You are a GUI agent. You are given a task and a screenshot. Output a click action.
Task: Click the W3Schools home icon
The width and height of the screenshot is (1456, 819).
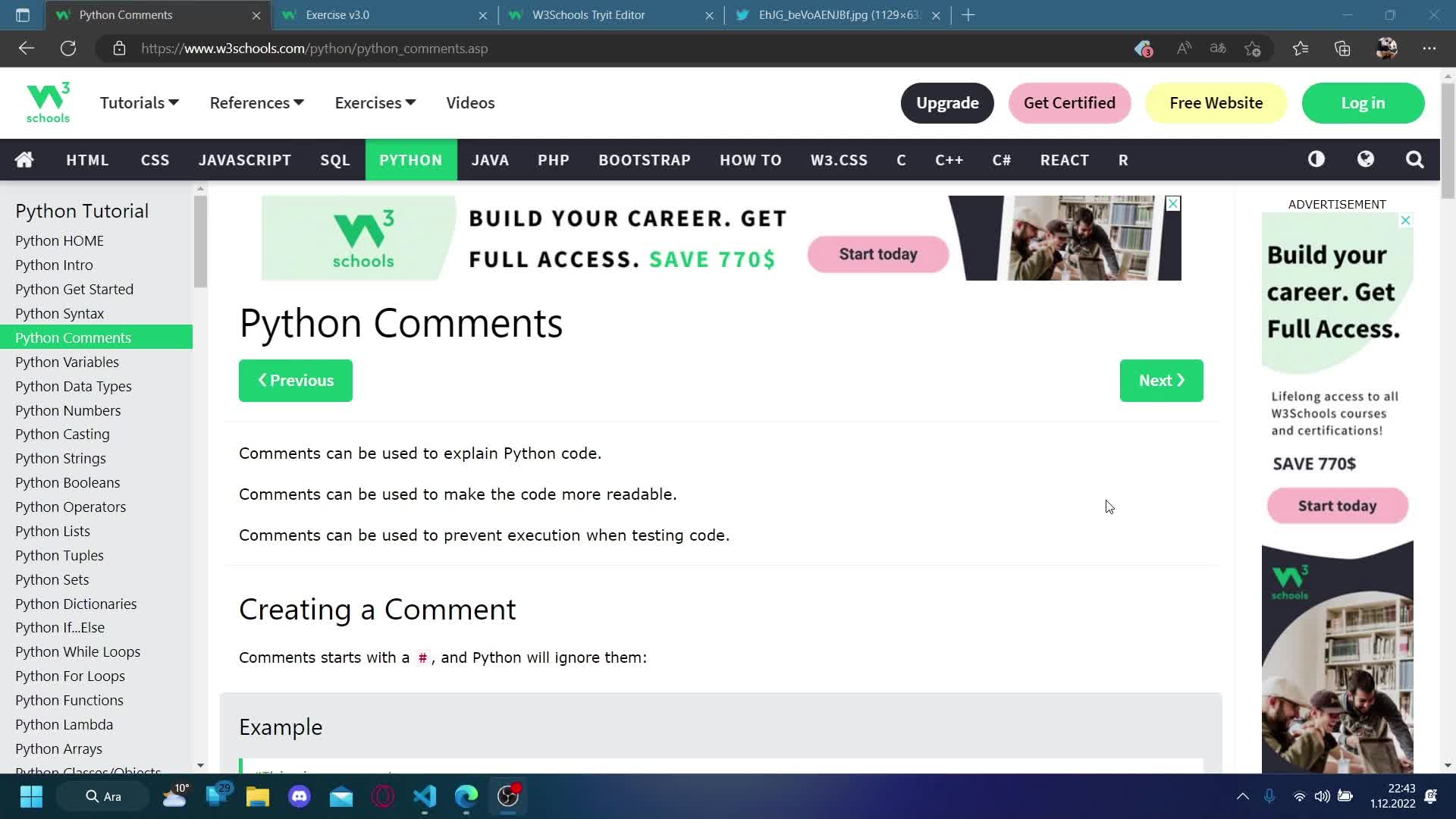[x=24, y=160]
